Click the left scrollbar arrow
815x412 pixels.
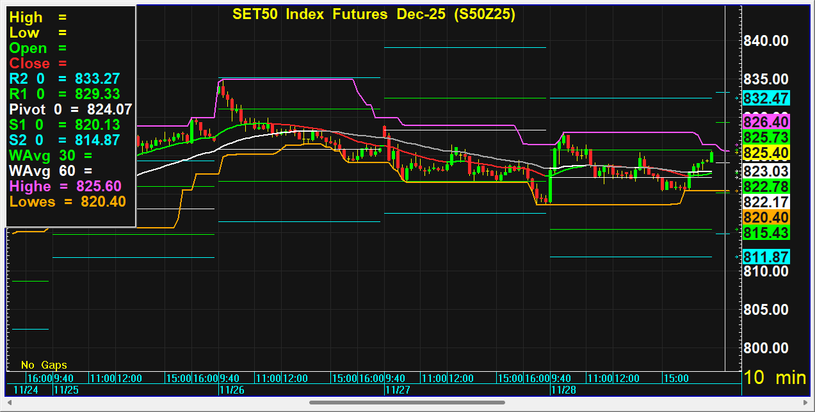point(8,404)
